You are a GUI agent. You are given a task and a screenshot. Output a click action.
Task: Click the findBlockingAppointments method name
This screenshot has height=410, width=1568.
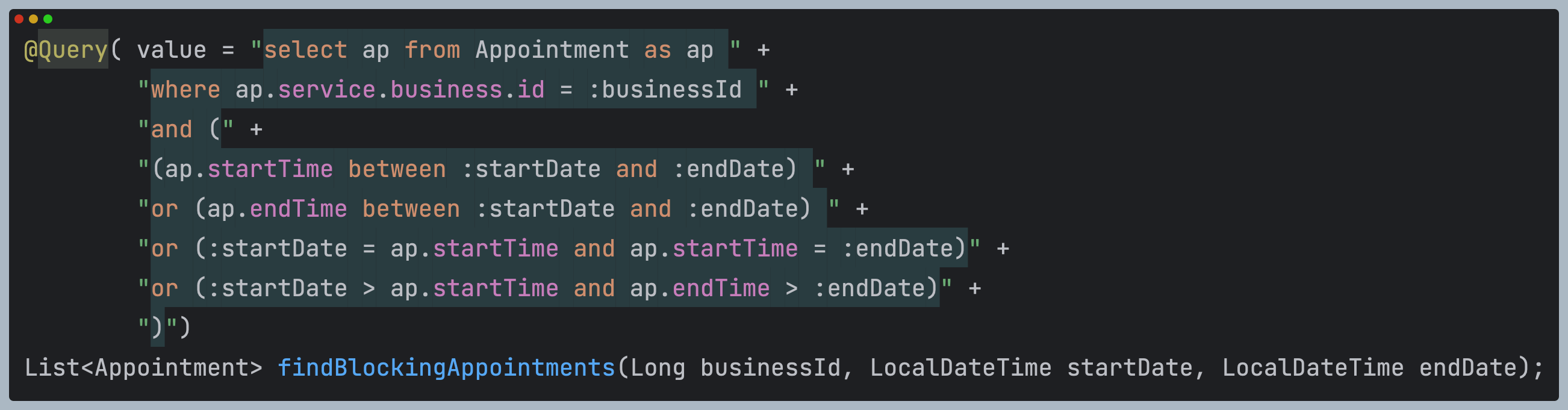pos(446,368)
